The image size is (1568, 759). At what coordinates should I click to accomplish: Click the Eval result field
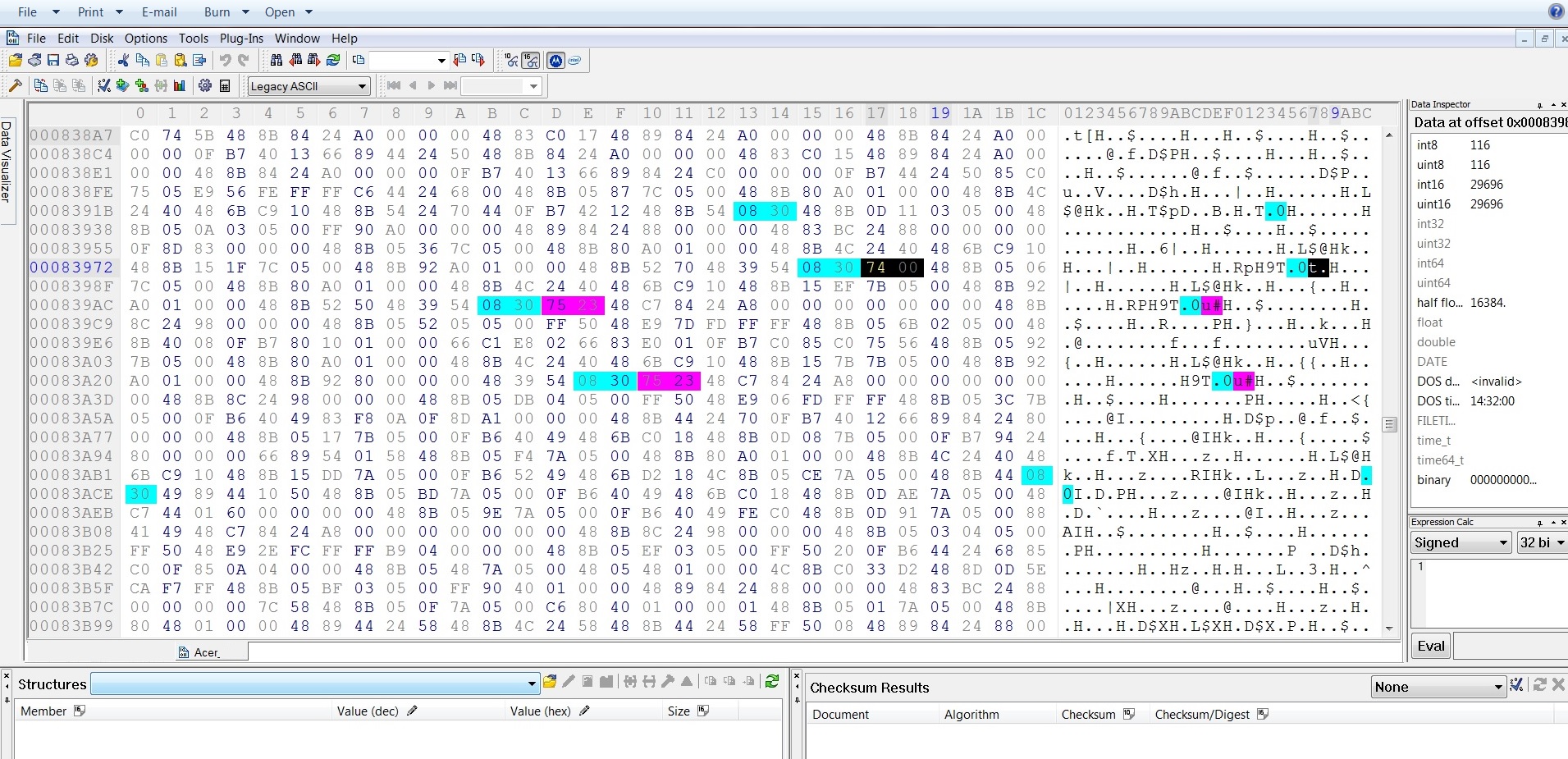point(1510,646)
